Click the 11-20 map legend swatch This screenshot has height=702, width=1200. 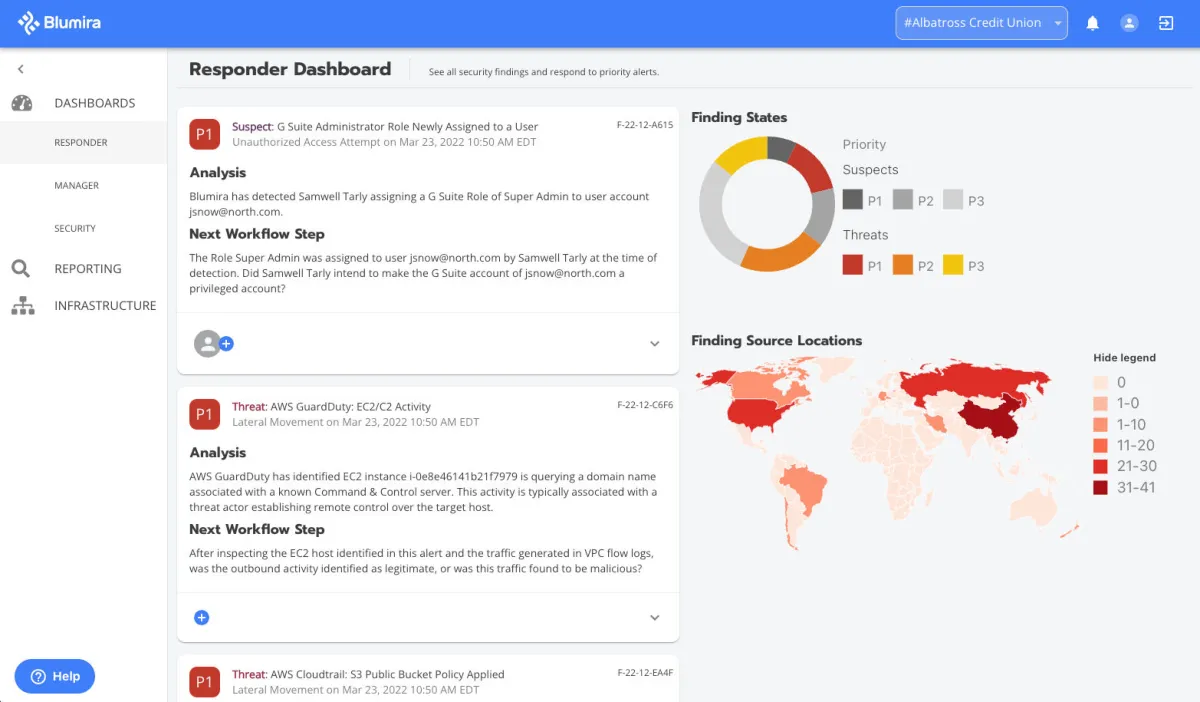[1100, 446]
